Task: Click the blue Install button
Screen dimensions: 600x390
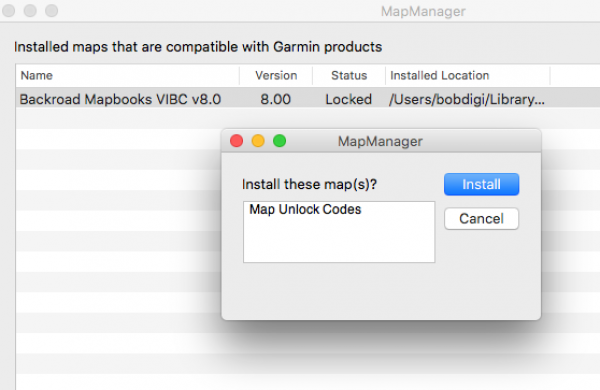Action: tap(481, 184)
